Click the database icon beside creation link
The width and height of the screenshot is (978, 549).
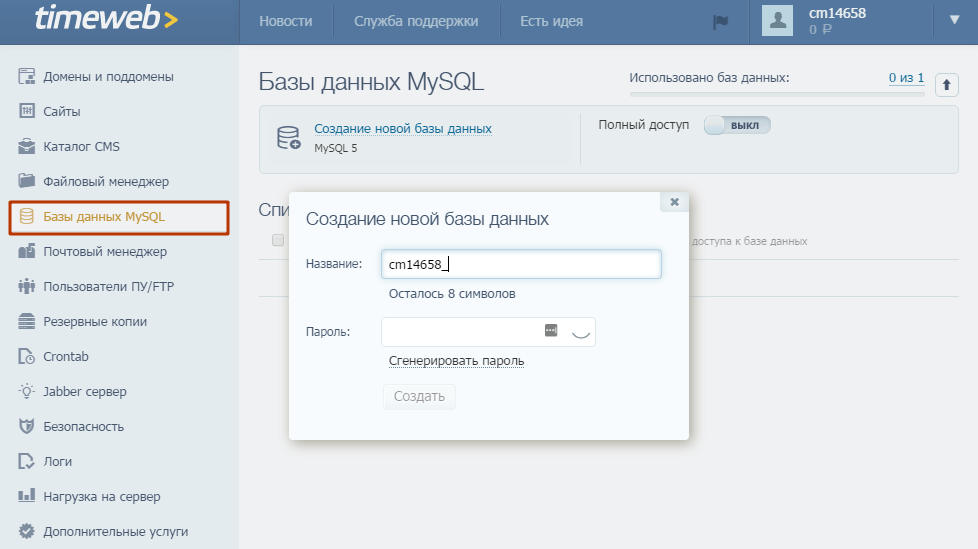(x=288, y=137)
